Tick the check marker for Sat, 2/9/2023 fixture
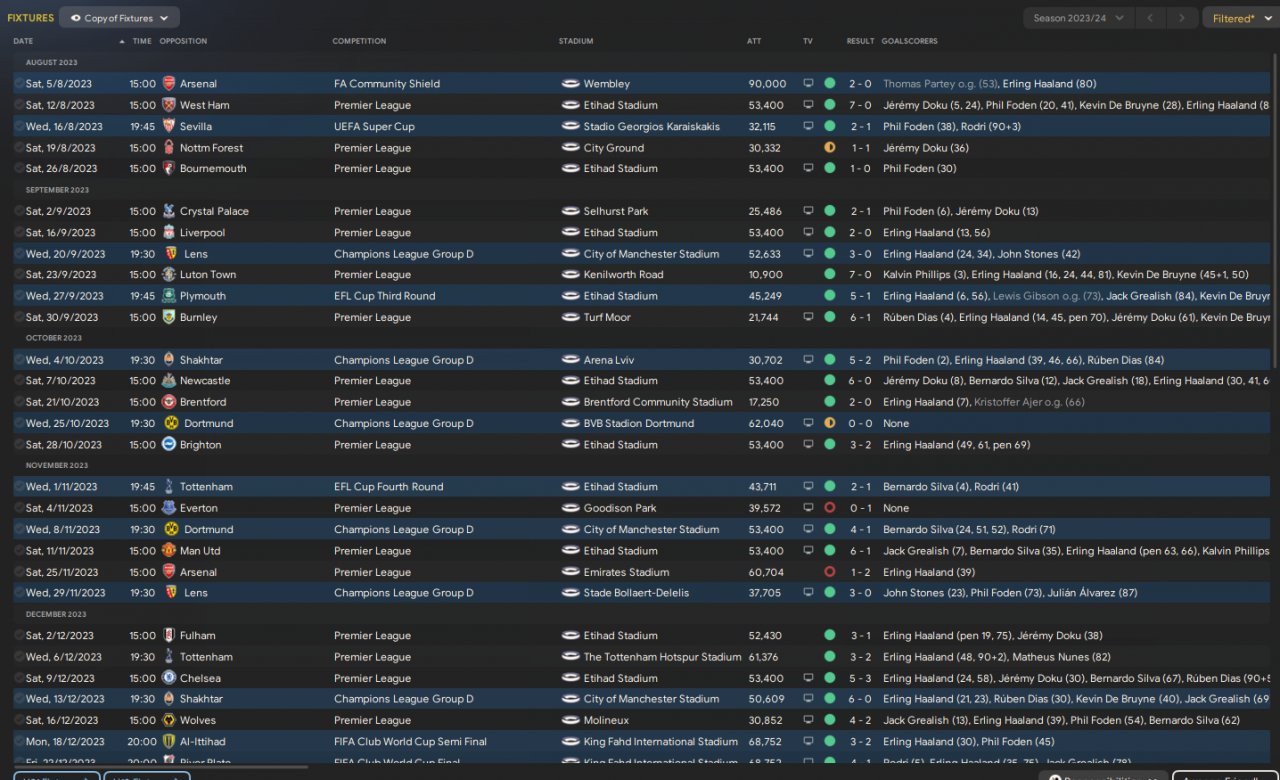This screenshot has width=1280, height=780. [x=19, y=211]
